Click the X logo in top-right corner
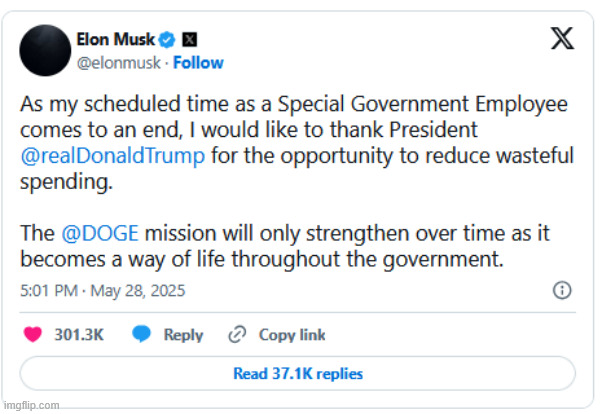The image size is (602, 414). click(x=562, y=38)
